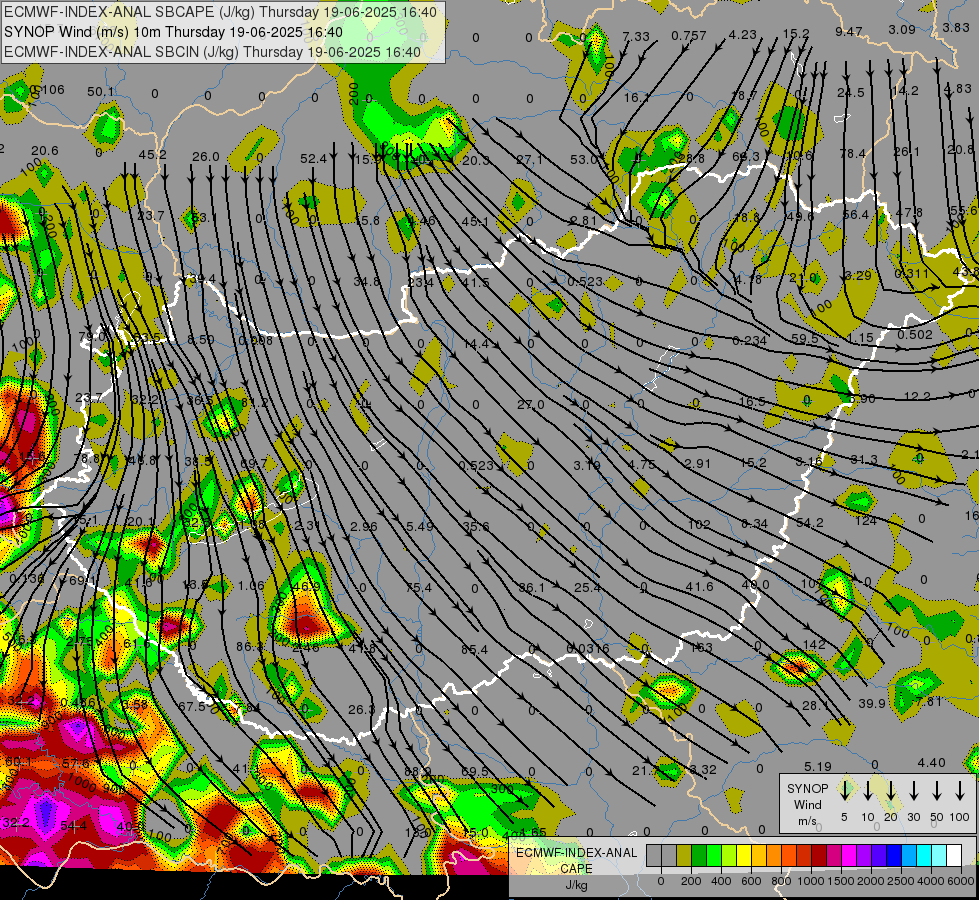Image resolution: width=979 pixels, height=900 pixels.
Task: Click the map value 59.5
Action: click(805, 339)
